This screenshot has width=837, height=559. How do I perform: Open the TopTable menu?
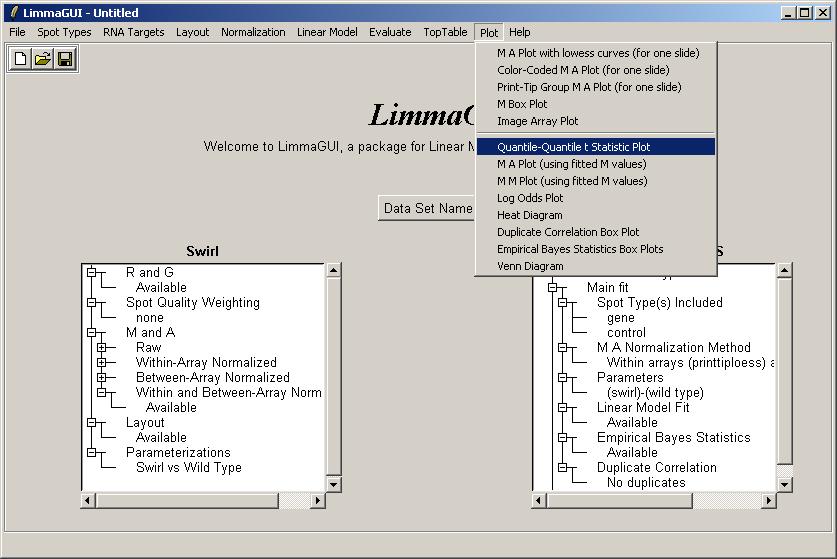[x=444, y=32]
